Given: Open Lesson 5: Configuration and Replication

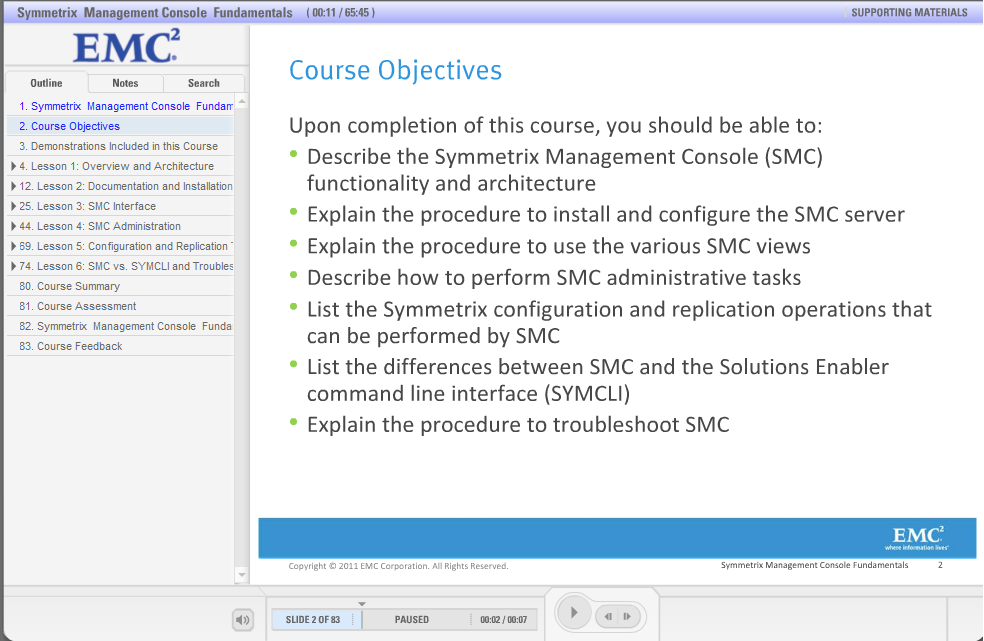Looking at the screenshot, I should point(126,247).
